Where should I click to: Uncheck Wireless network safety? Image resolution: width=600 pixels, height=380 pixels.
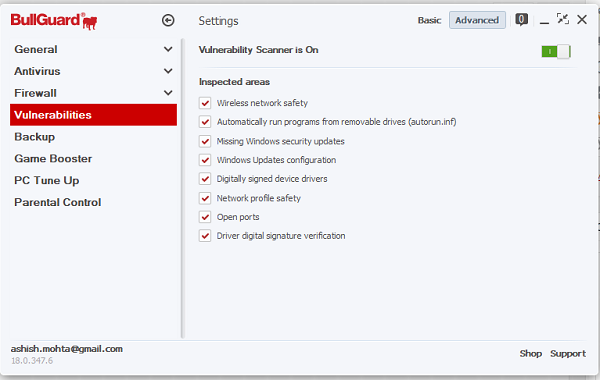point(205,103)
